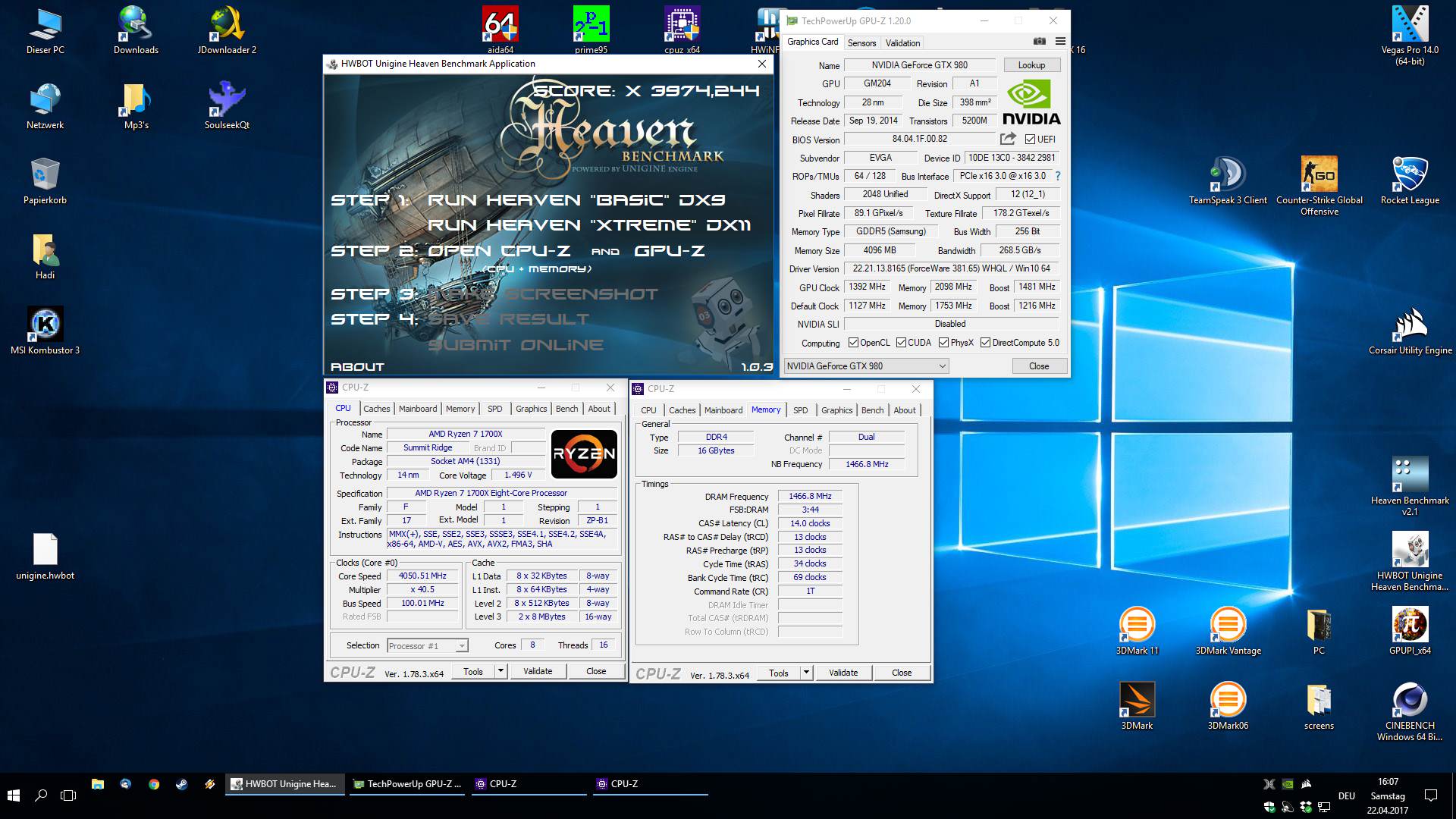Click the GPU-Z Close button
The height and width of the screenshot is (819, 1456).
tap(1039, 366)
